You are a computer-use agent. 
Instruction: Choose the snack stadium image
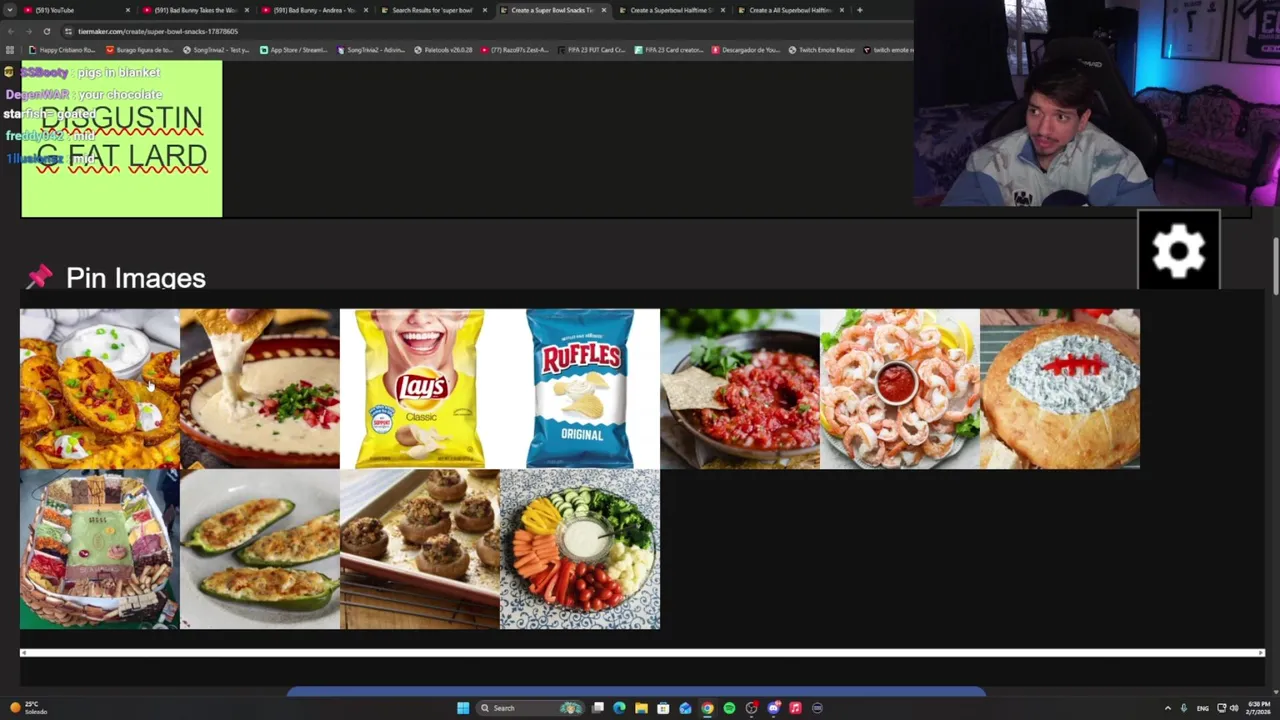tap(100, 549)
